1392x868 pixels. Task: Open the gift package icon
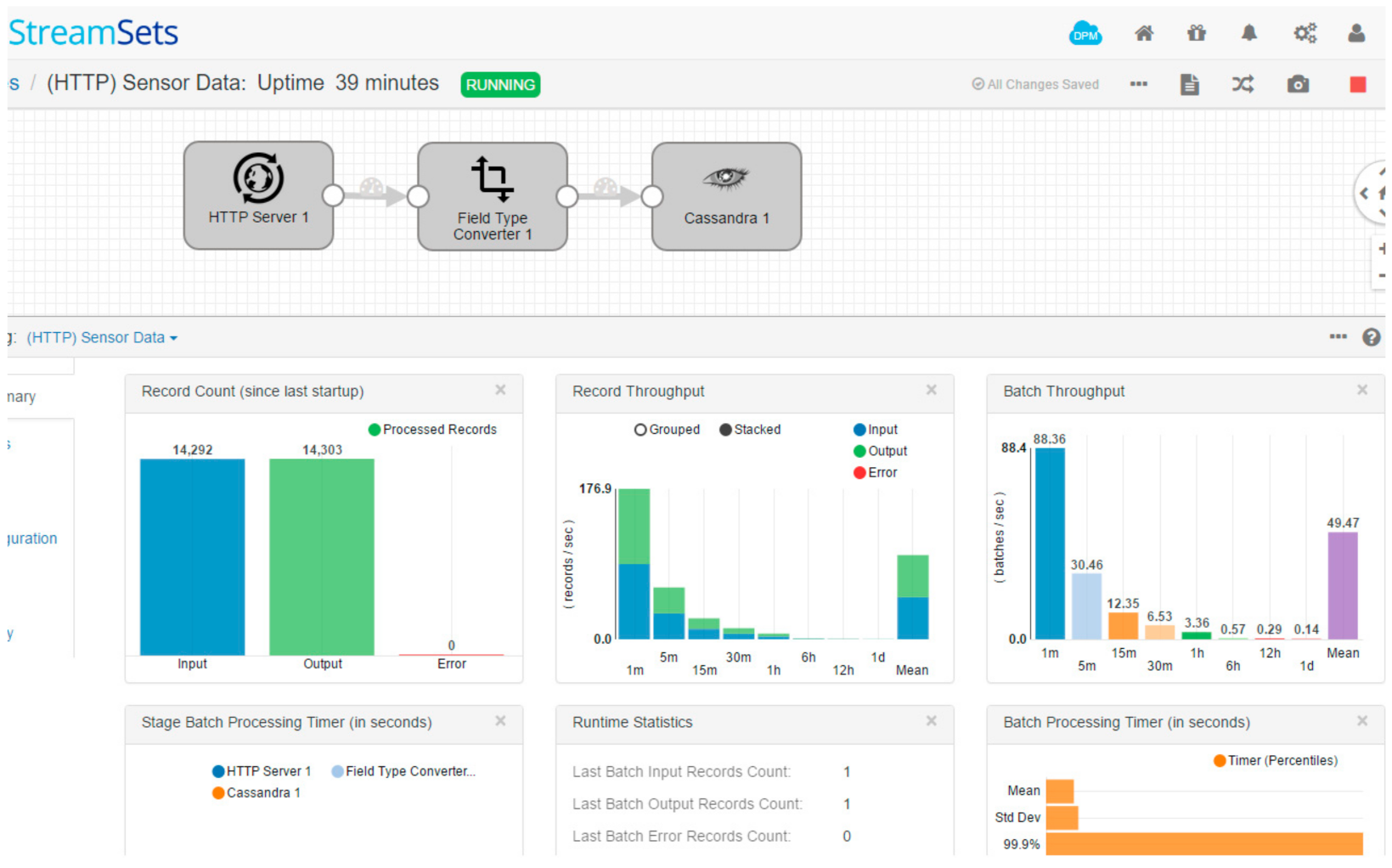(1196, 33)
